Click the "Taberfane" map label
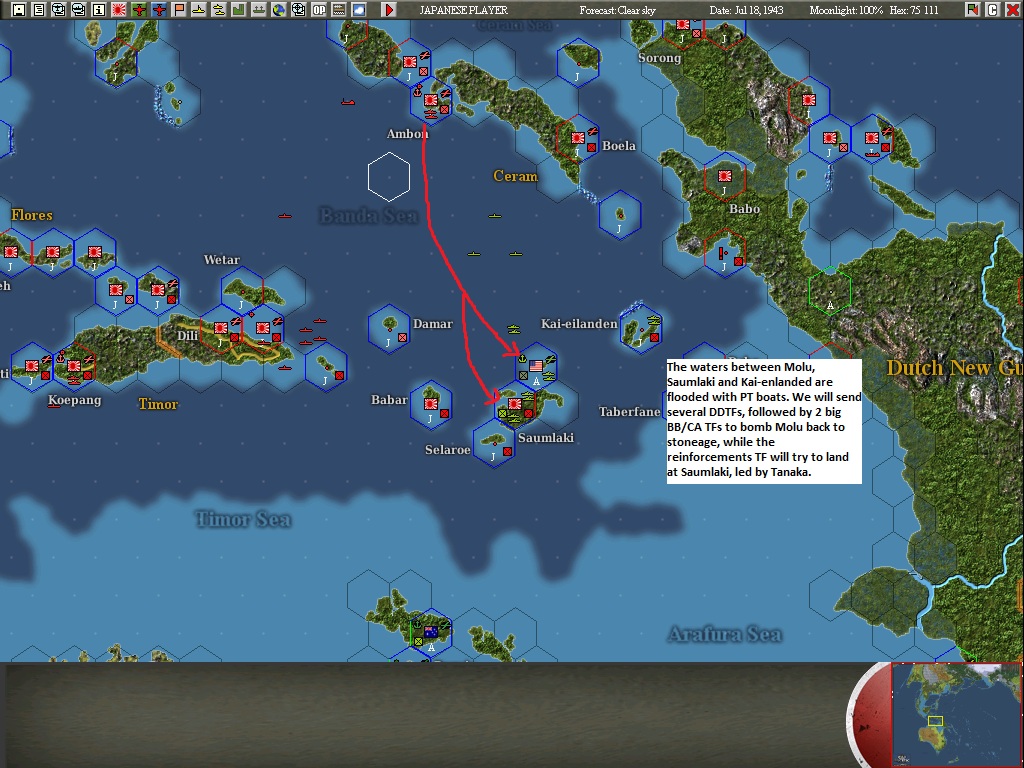This screenshot has width=1024, height=768. (630, 411)
